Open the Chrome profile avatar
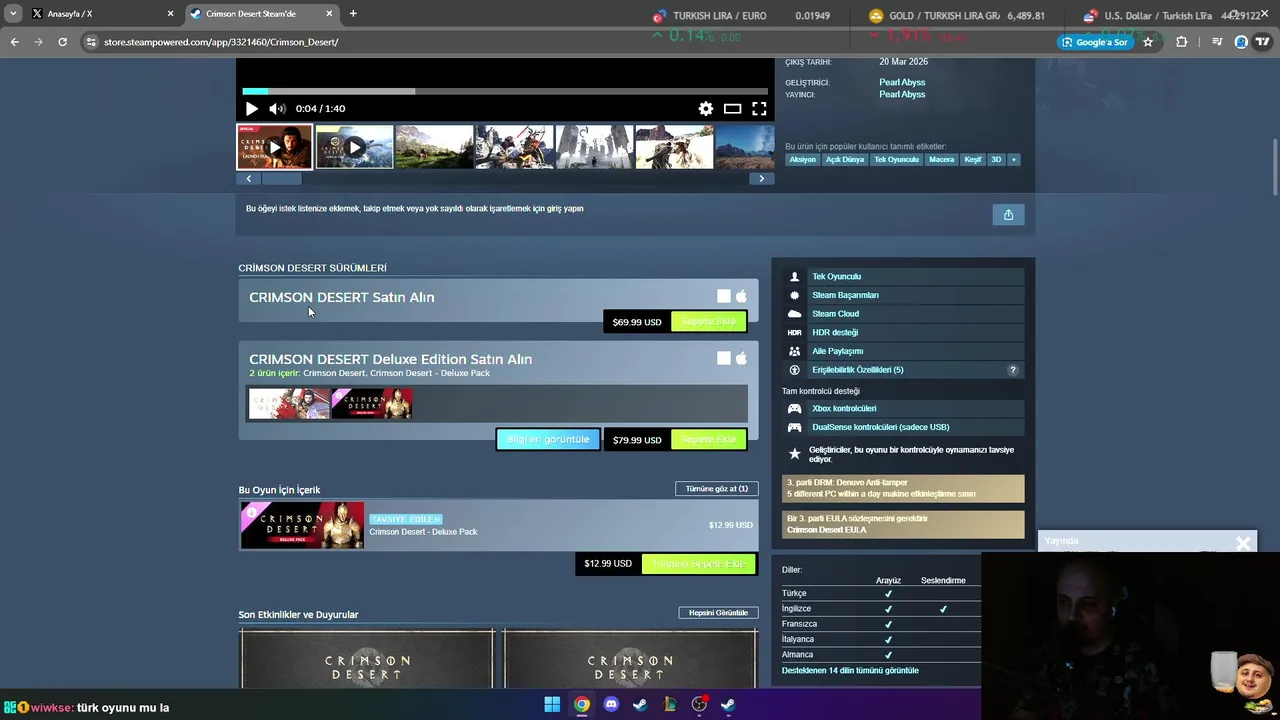1280x720 pixels. coord(1241,42)
